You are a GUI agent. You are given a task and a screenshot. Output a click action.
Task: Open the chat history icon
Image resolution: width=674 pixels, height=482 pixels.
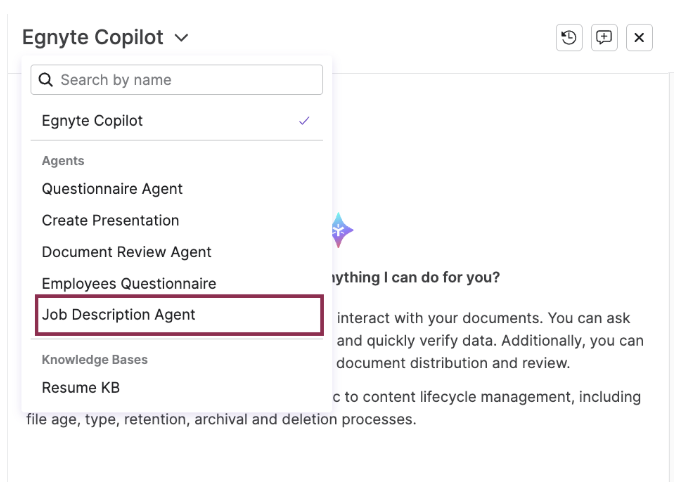pyautogui.click(x=569, y=37)
